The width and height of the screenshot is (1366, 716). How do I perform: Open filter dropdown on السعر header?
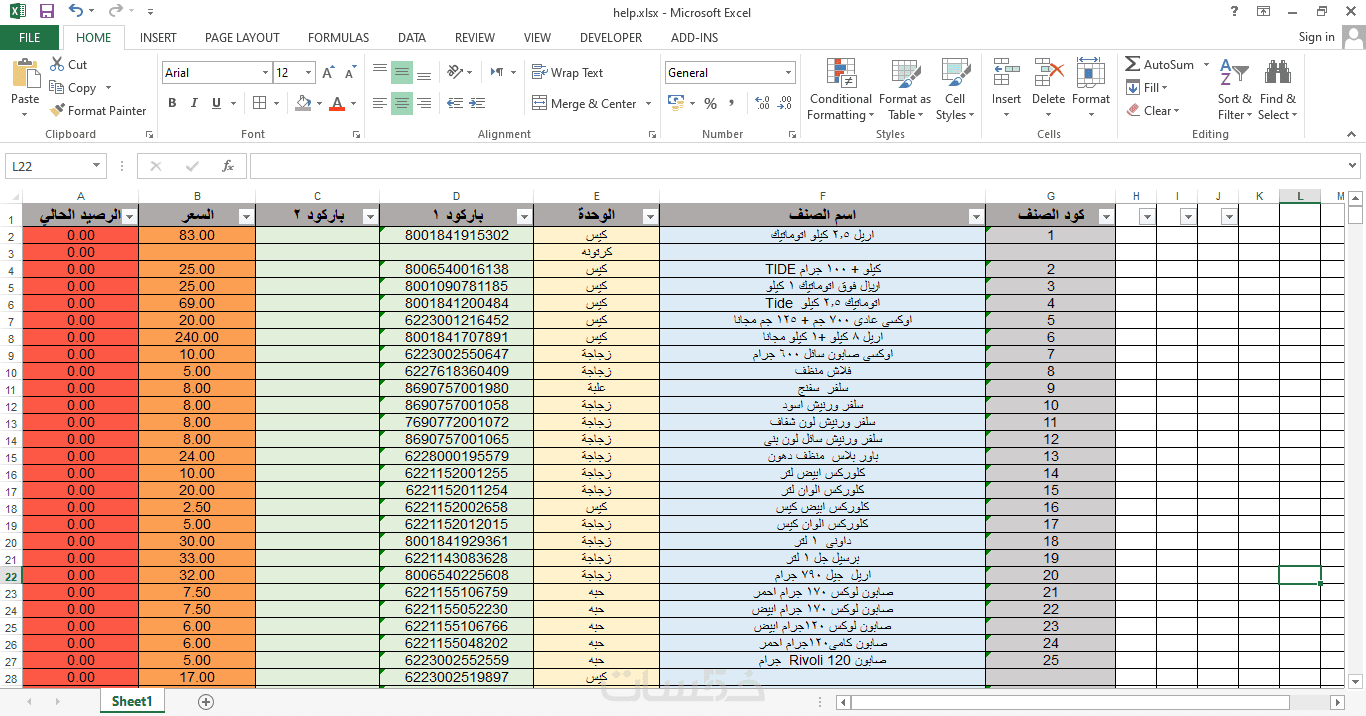246,216
